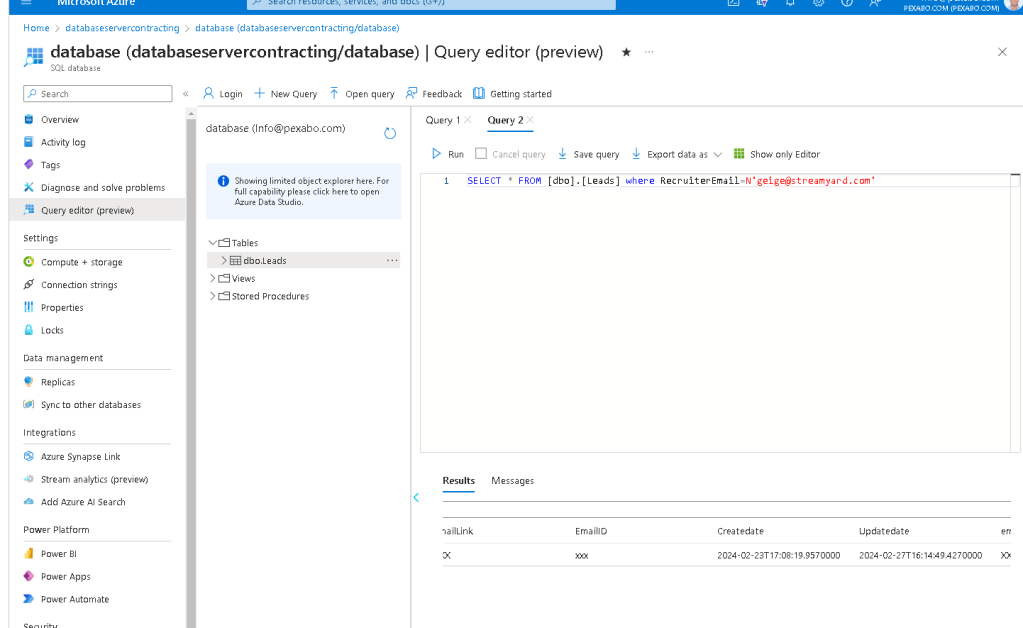Open Properties in sidebar
This screenshot has height=628, width=1023.
coord(62,308)
